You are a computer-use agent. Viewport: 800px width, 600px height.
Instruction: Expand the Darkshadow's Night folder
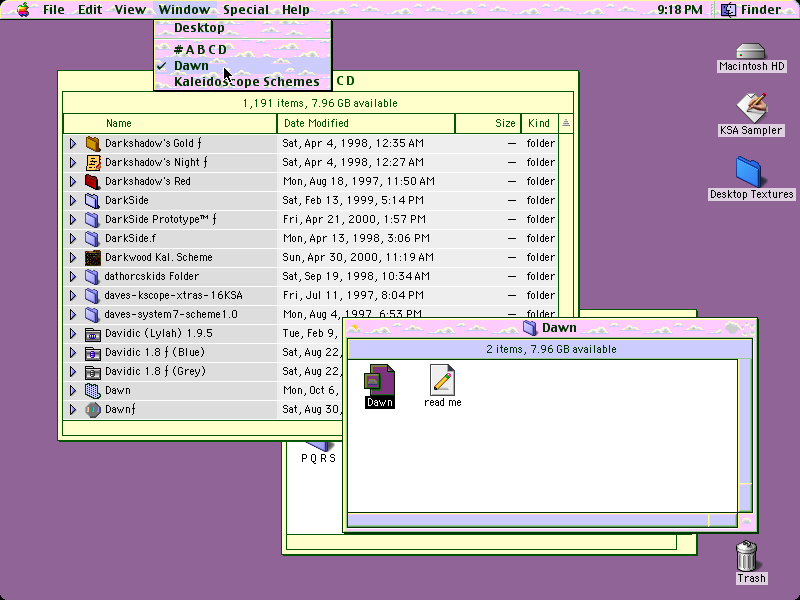point(73,162)
